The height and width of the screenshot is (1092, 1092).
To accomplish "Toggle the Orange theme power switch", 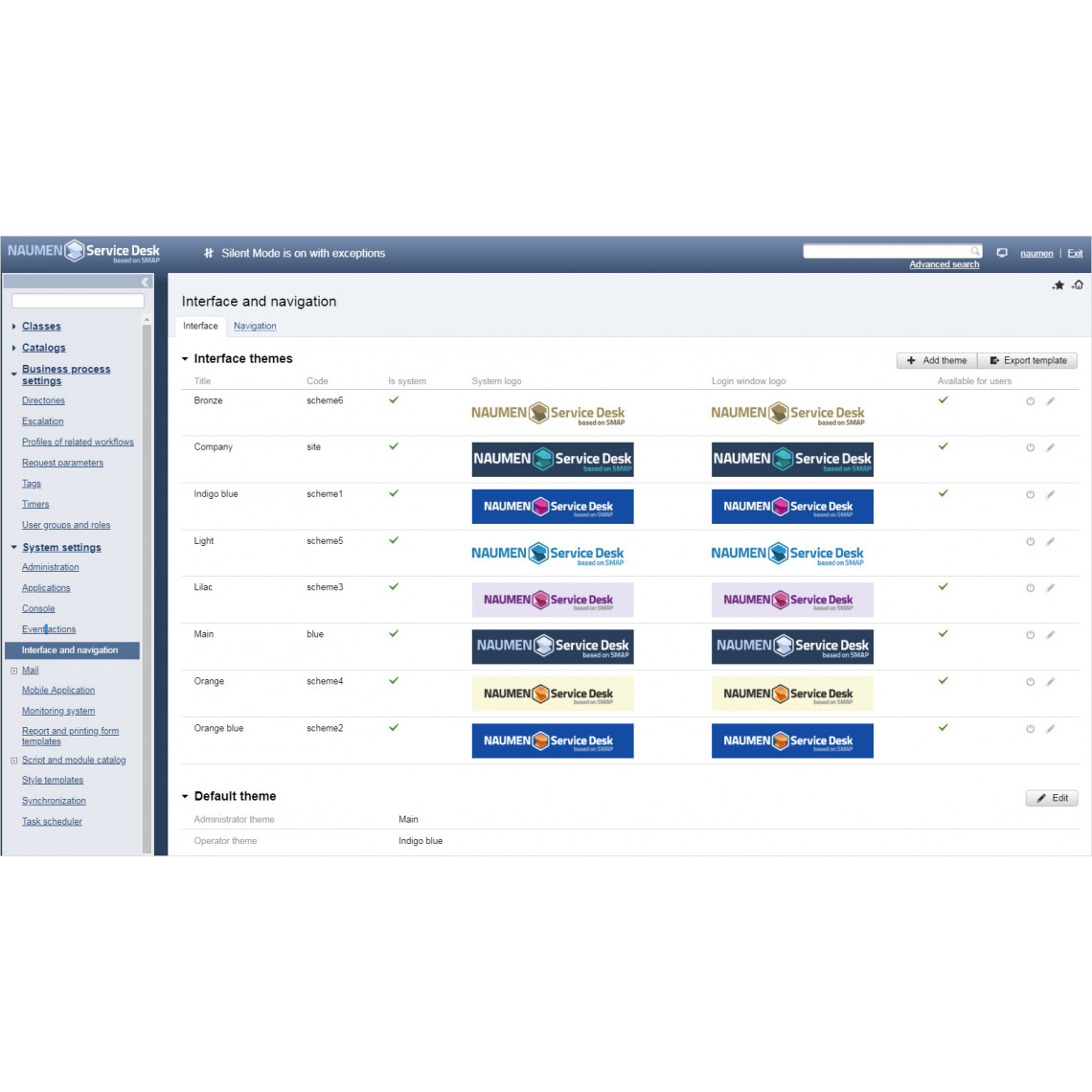I will (x=1030, y=682).
